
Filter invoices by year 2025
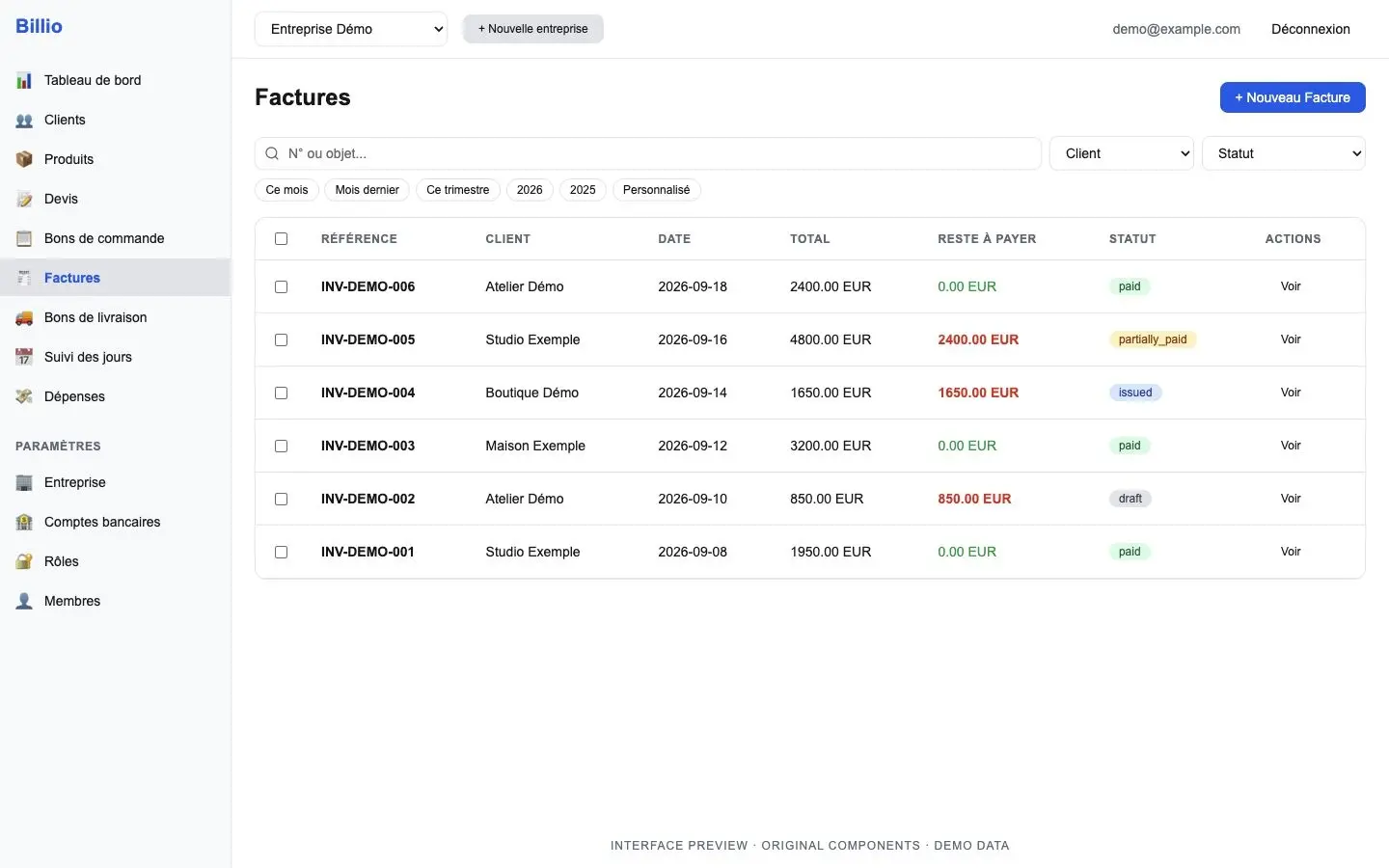click(583, 190)
